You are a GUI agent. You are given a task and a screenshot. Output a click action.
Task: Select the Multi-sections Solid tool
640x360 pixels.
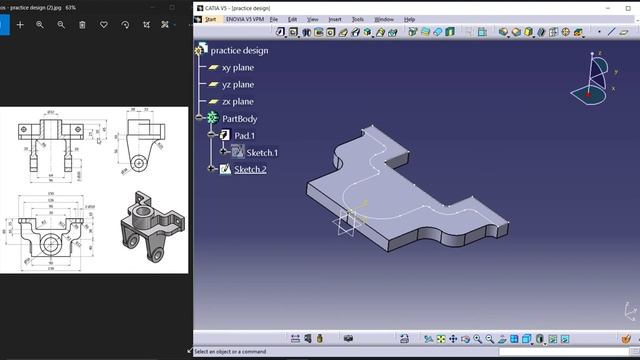(380, 32)
